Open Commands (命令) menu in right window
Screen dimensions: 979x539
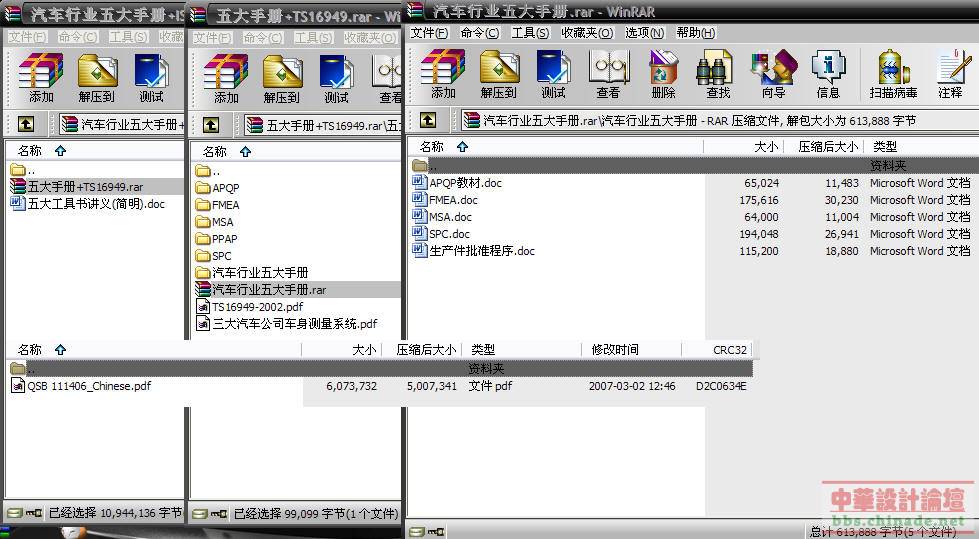[x=480, y=33]
